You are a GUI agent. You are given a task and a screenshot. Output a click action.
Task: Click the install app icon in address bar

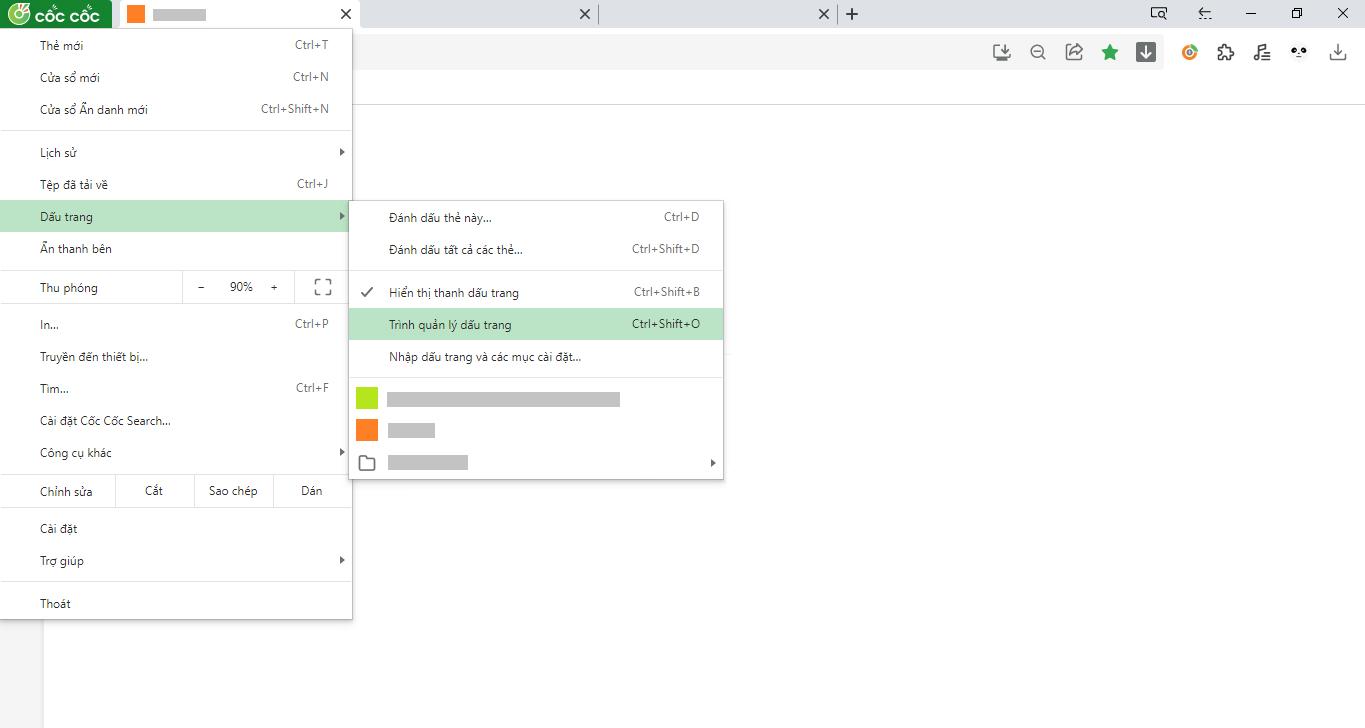pos(1002,52)
